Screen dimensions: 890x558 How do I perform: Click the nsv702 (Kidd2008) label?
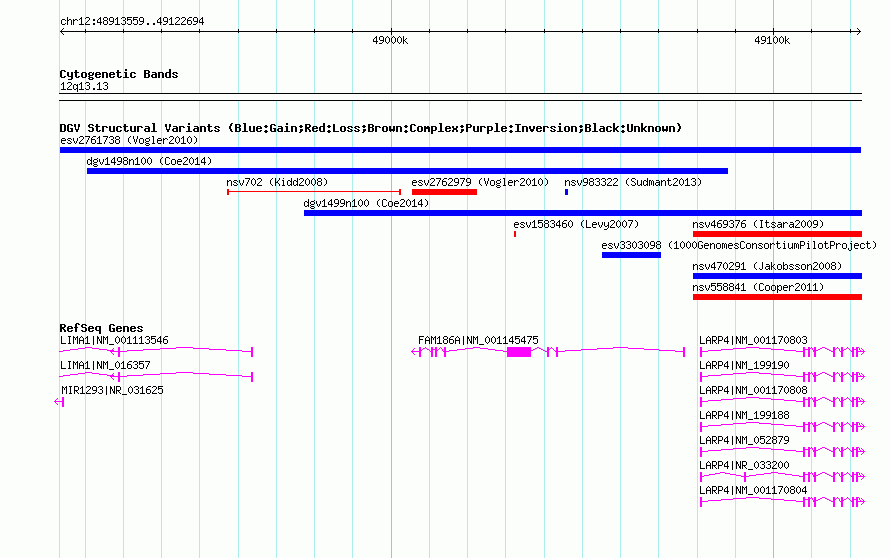click(x=277, y=182)
